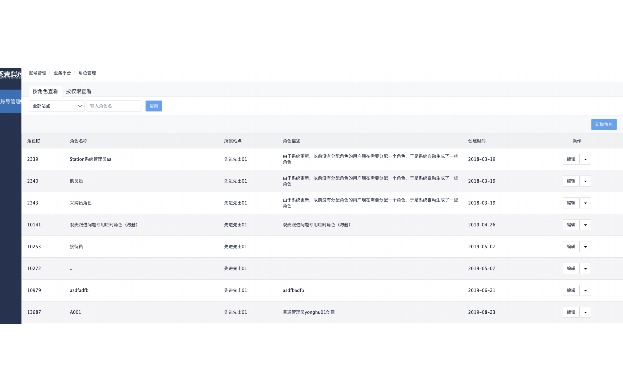Click the creation time column header

pyautogui.click(x=476, y=141)
